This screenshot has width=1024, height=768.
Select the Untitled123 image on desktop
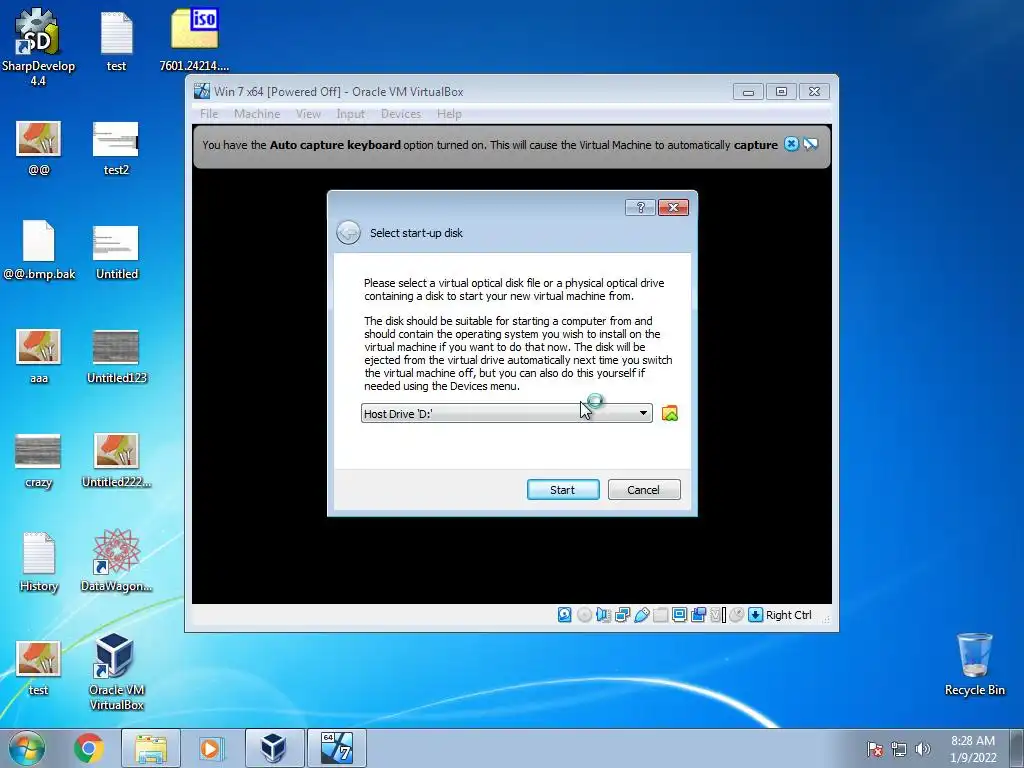[116, 357]
